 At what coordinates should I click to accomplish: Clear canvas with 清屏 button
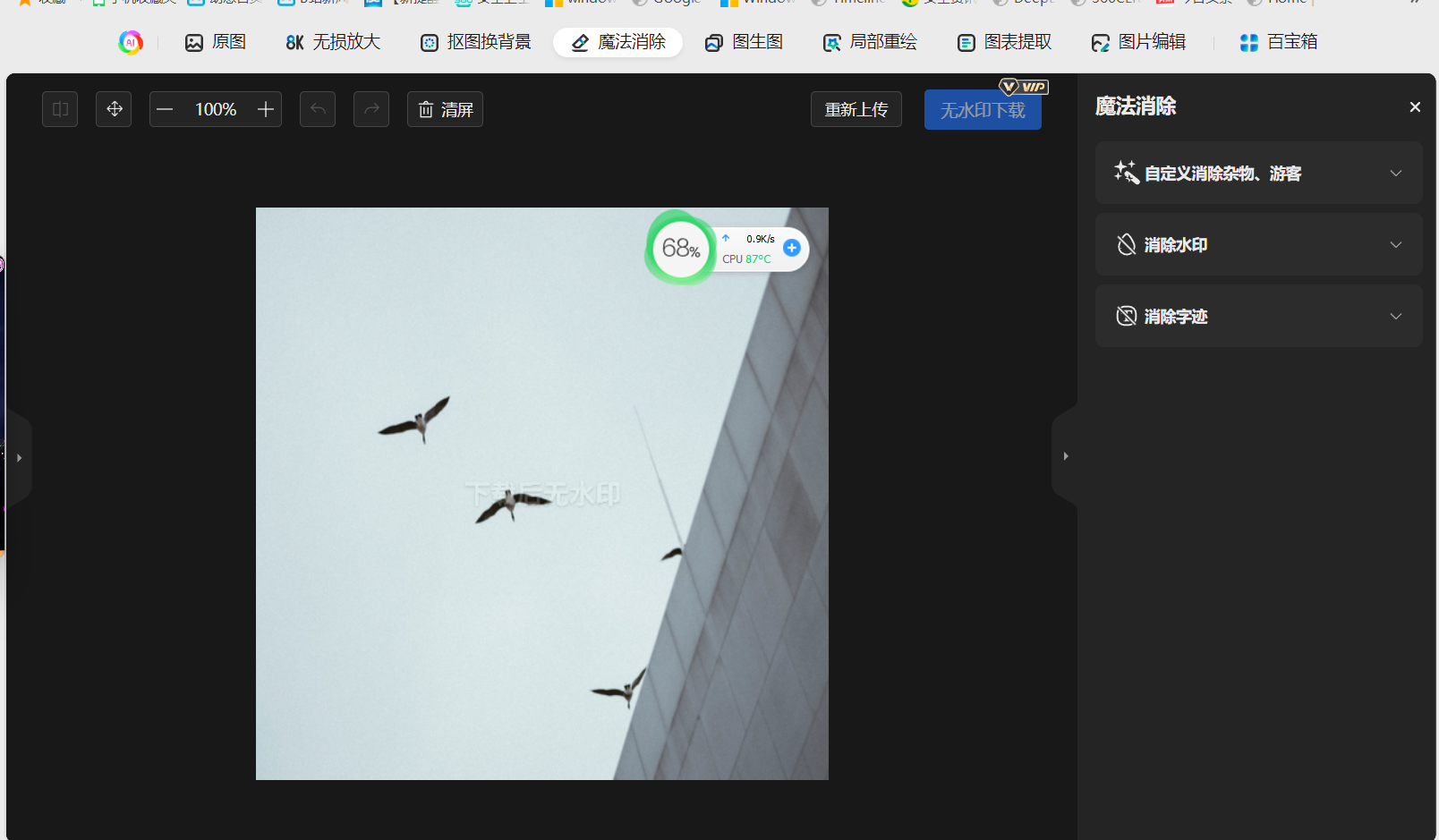tap(445, 109)
